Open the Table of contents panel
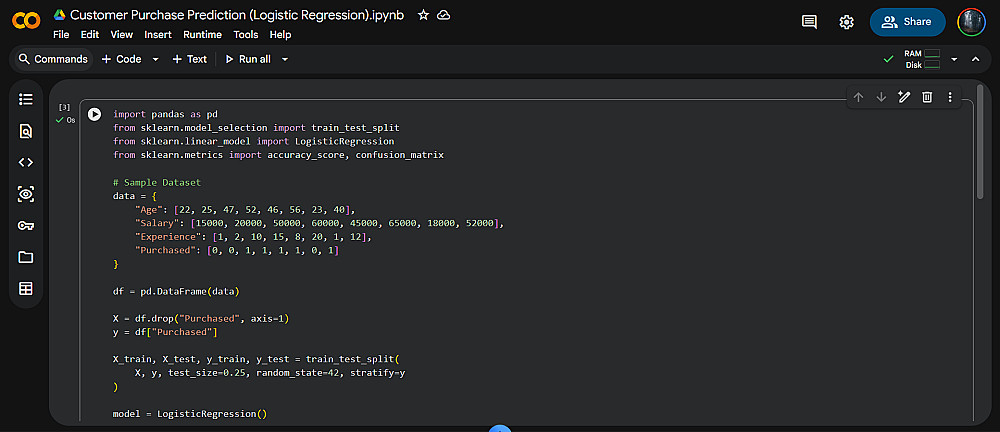1000x432 pixels. pos(26,99)
